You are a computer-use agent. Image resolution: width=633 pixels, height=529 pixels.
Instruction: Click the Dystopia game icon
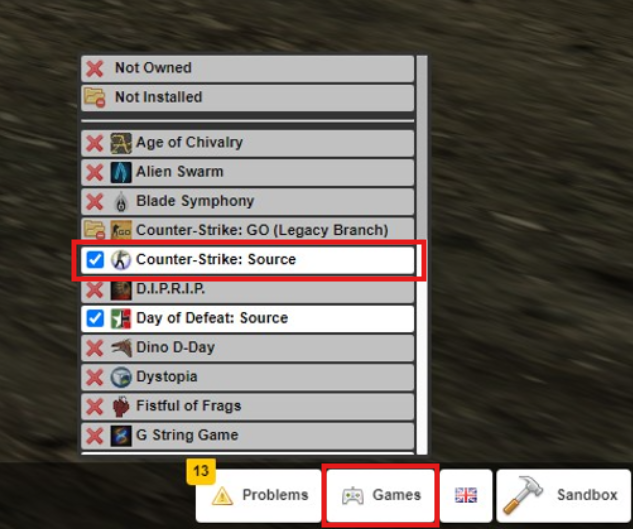(121, 377)
